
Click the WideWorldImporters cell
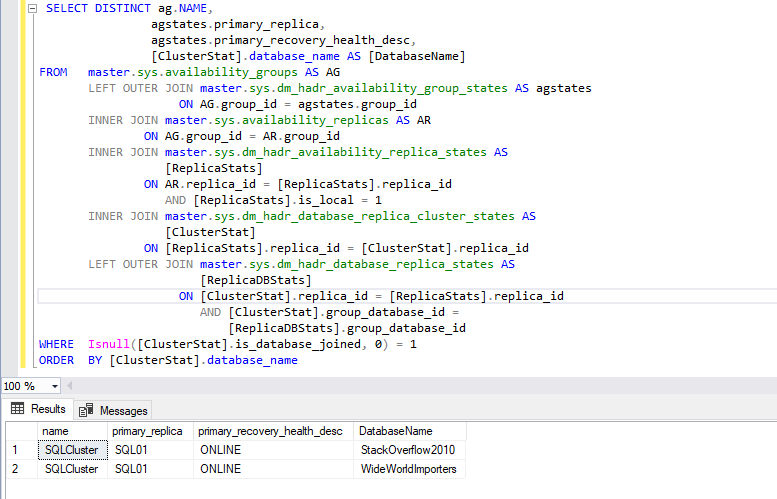[410, 469]
